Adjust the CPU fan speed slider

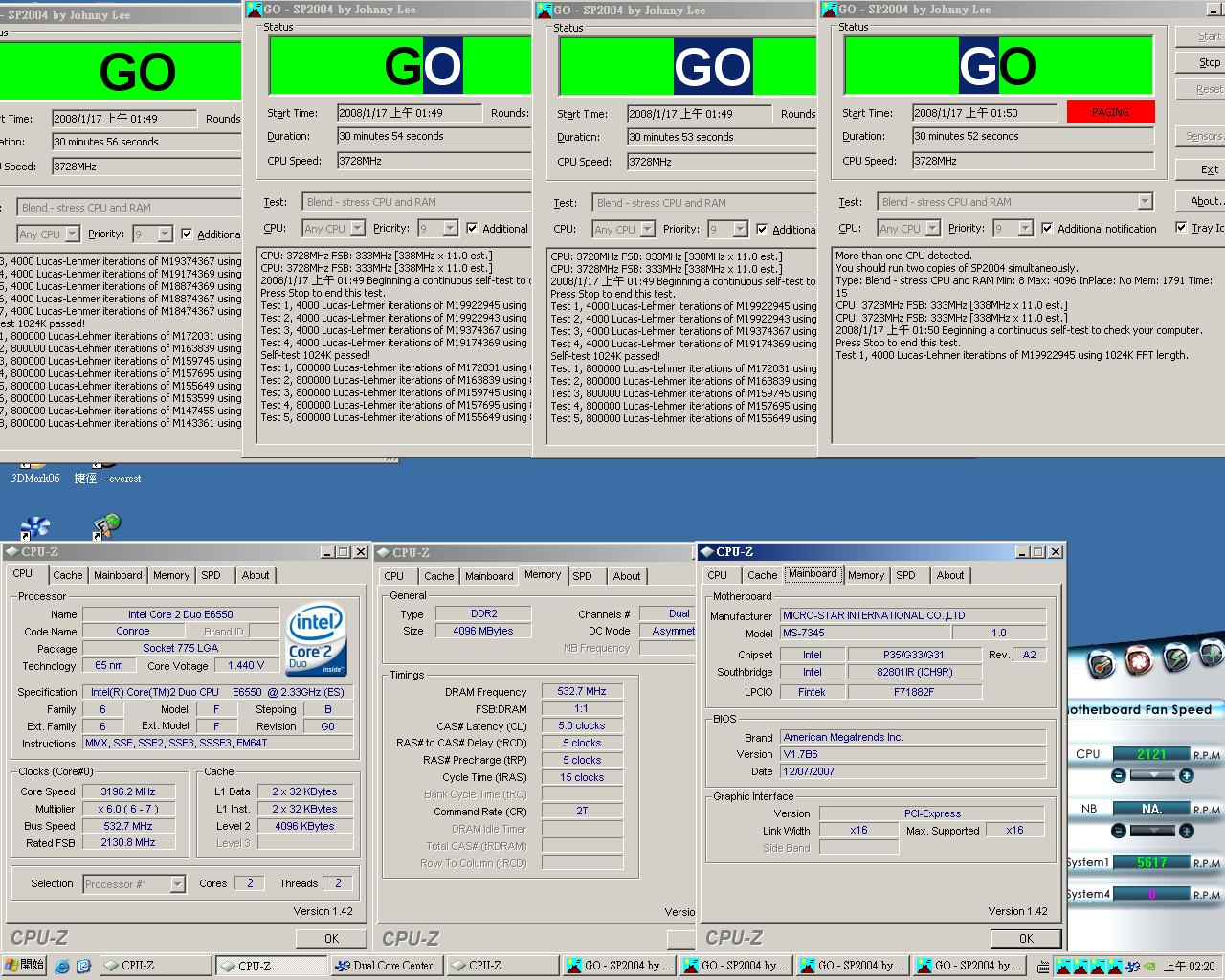point(1152,775)
